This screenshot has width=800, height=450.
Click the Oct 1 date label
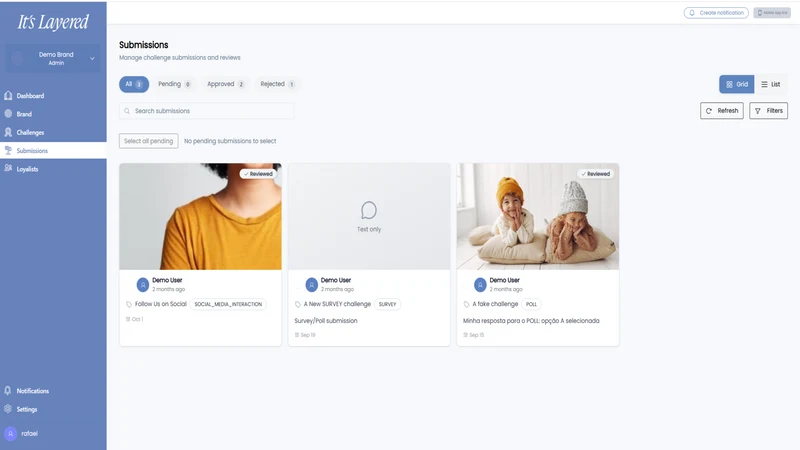[x=135, y=319]
